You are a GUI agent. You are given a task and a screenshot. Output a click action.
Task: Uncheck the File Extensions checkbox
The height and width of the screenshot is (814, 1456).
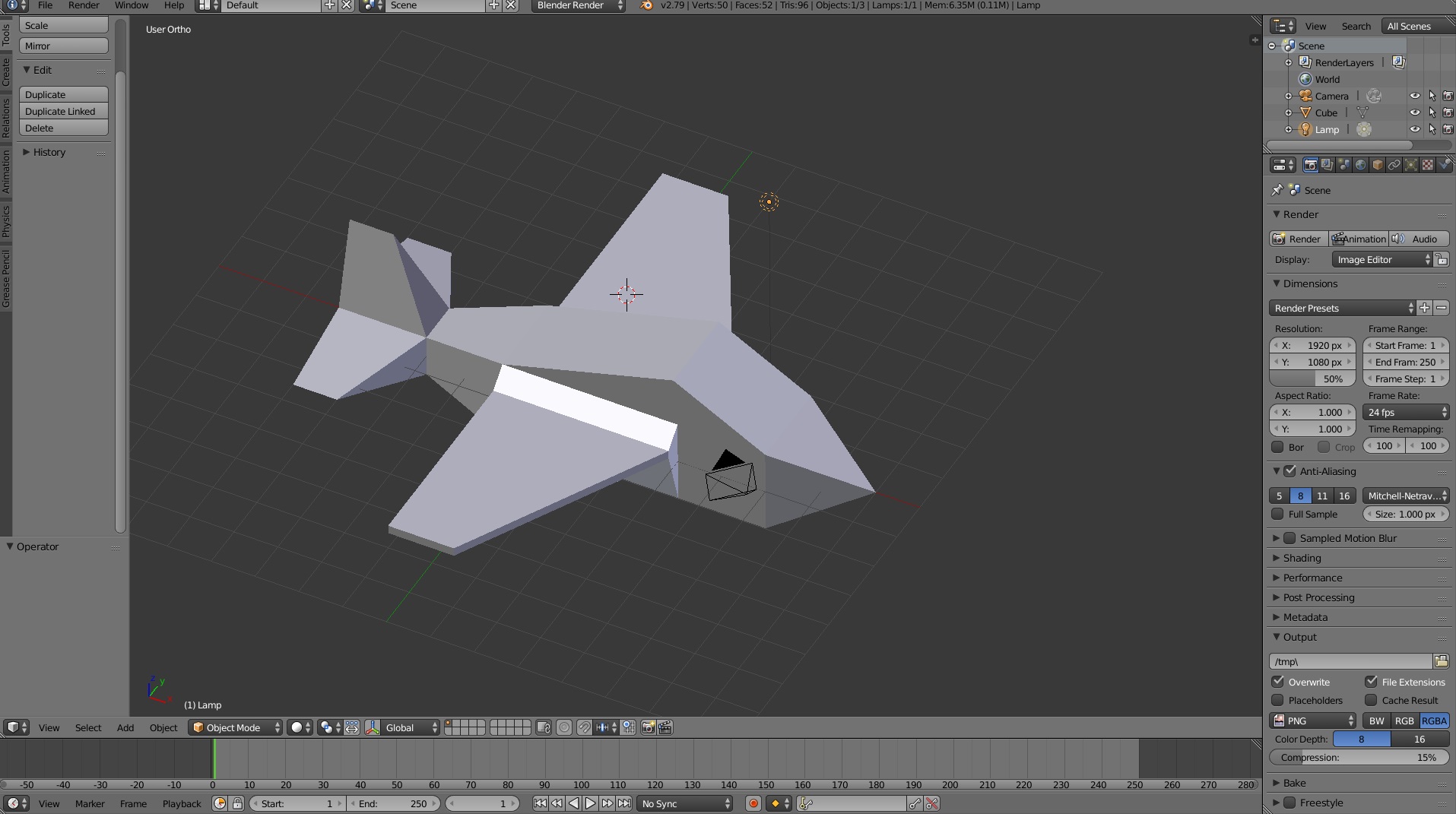point(1371,682)
